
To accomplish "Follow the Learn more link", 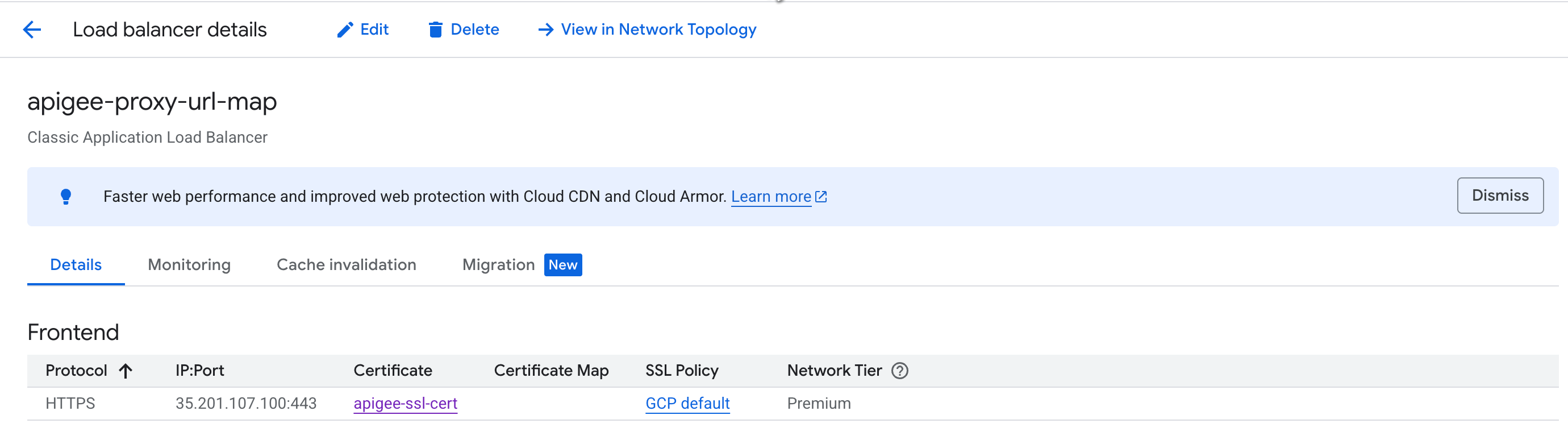I will coord(770,197).
